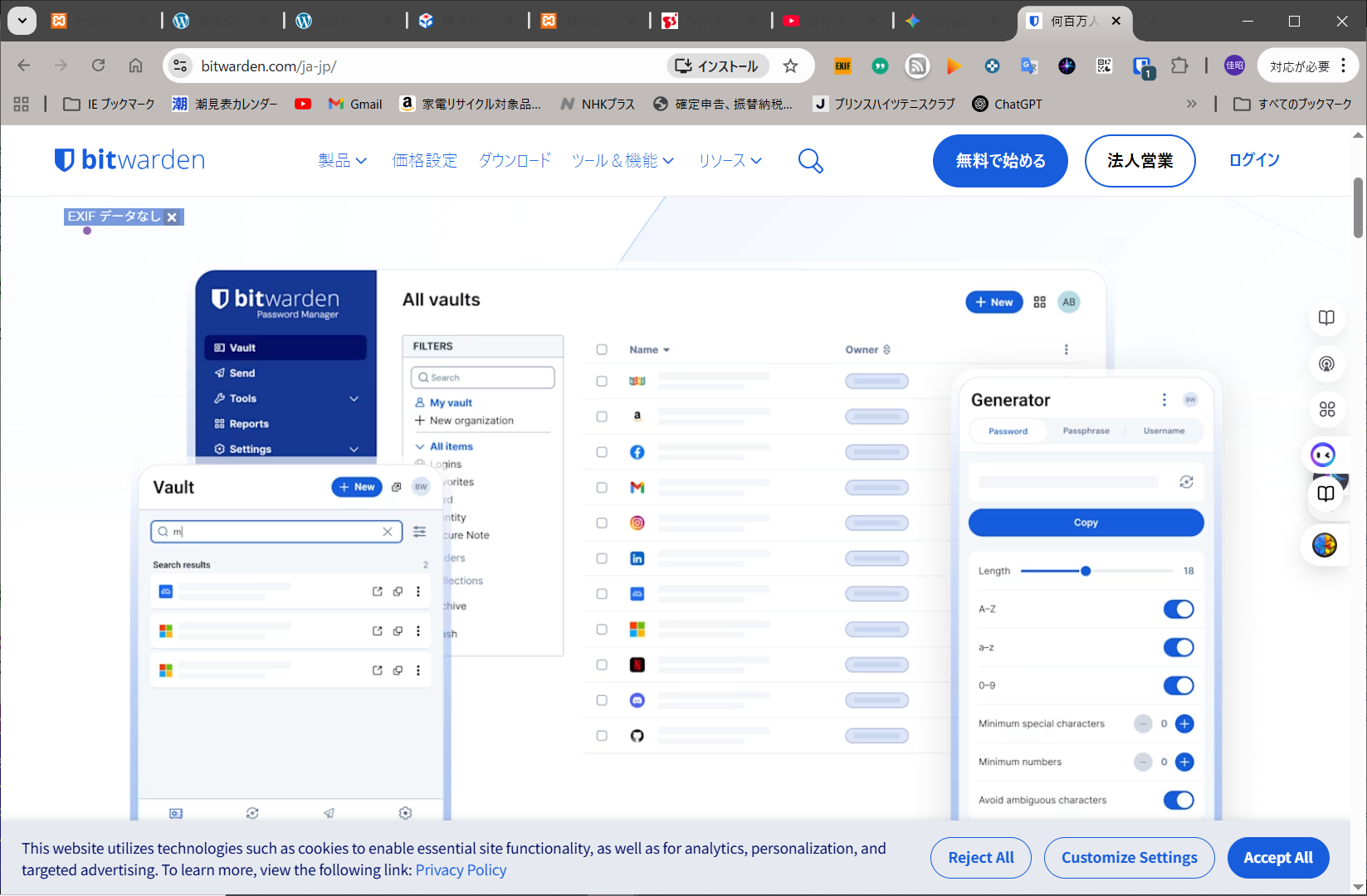Viewport: 1367px width, 896px height.
Task: Expand the 製品 dropdown menu
Action: [342, 161]
